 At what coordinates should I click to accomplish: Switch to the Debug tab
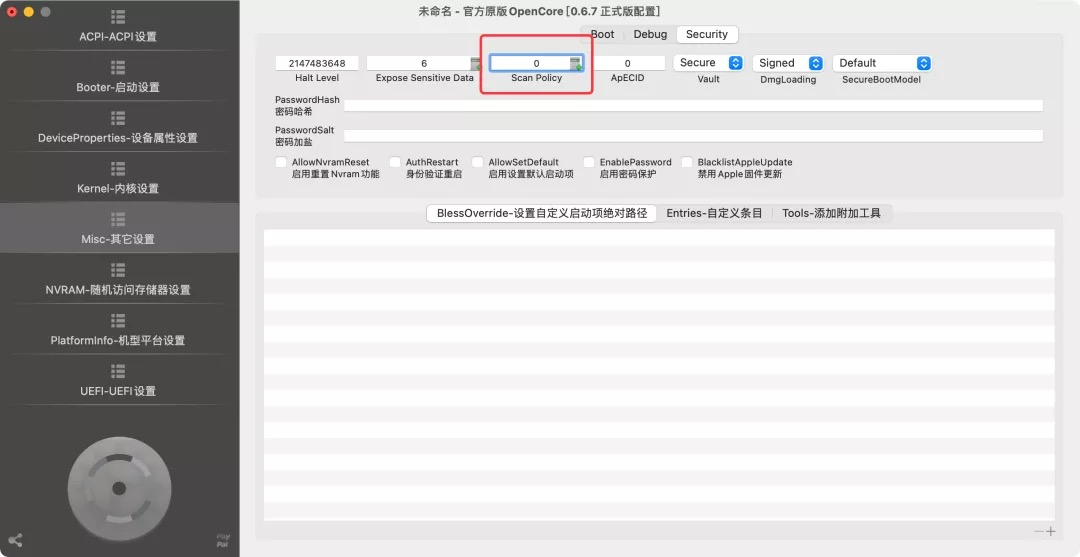pyautogui.click(x=650, y=34)
